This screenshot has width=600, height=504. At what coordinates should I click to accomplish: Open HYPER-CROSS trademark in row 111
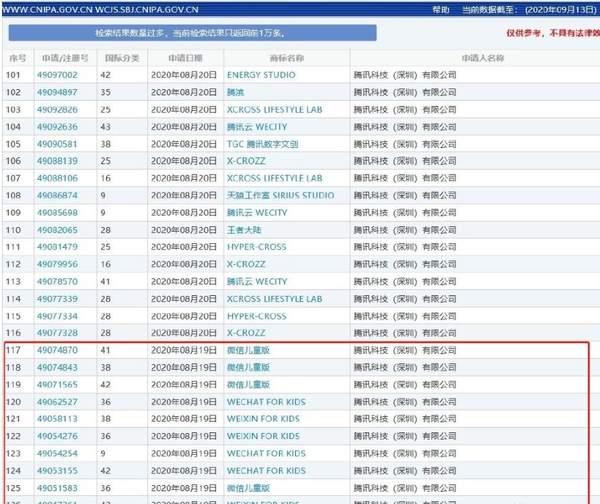pos(256,247)
